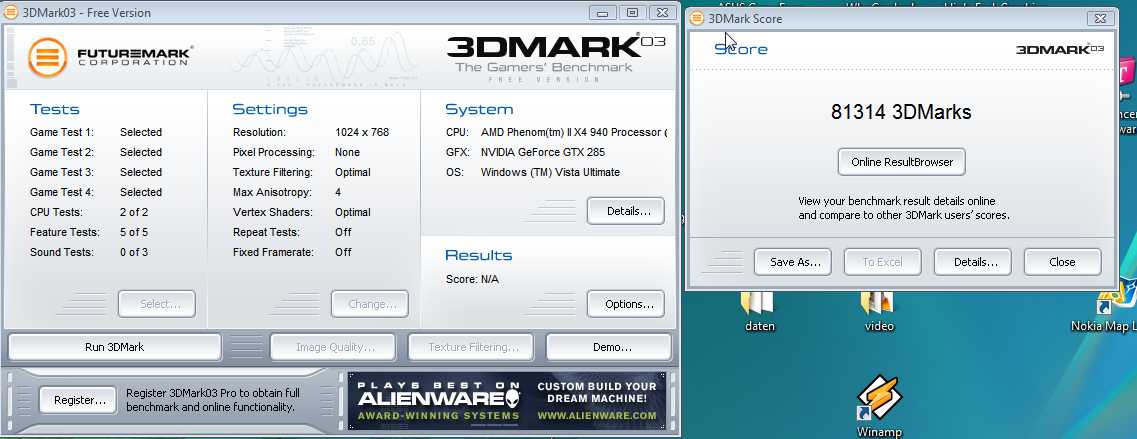Click Save As... in Score window
The image size is (1137, 439).
click(793, 262)
